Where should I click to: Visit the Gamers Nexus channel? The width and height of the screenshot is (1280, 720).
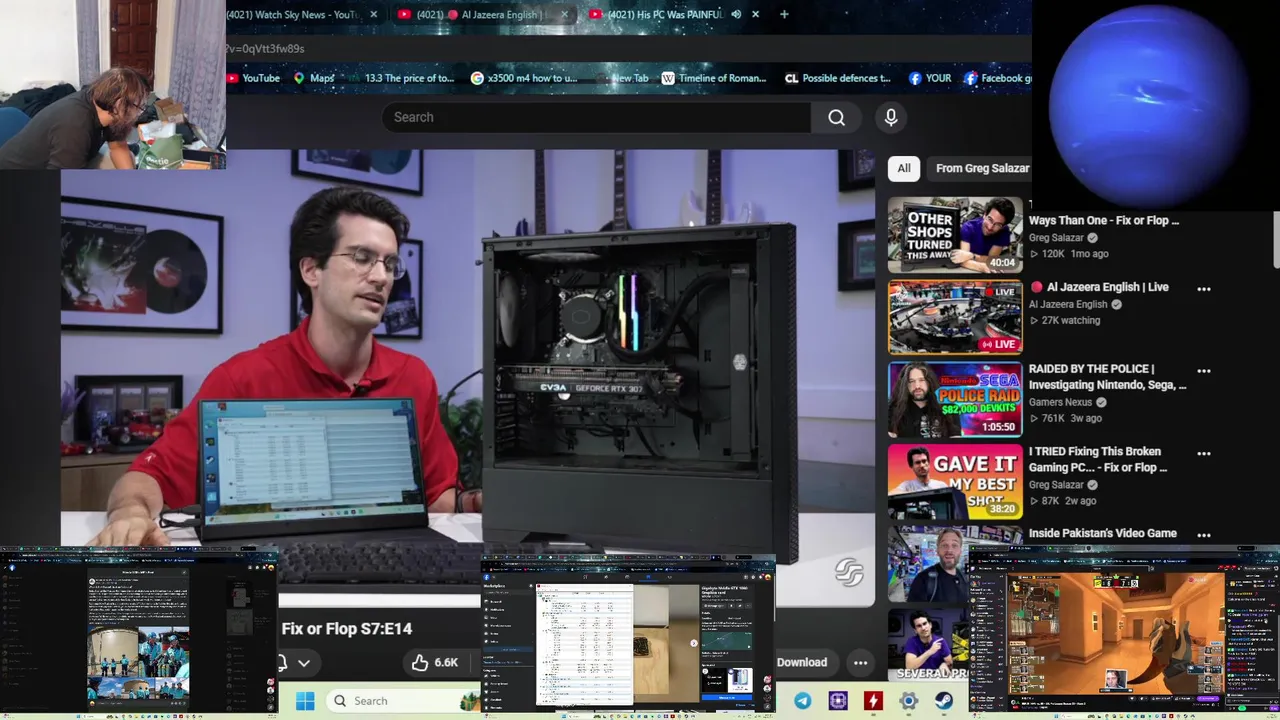1060,402
